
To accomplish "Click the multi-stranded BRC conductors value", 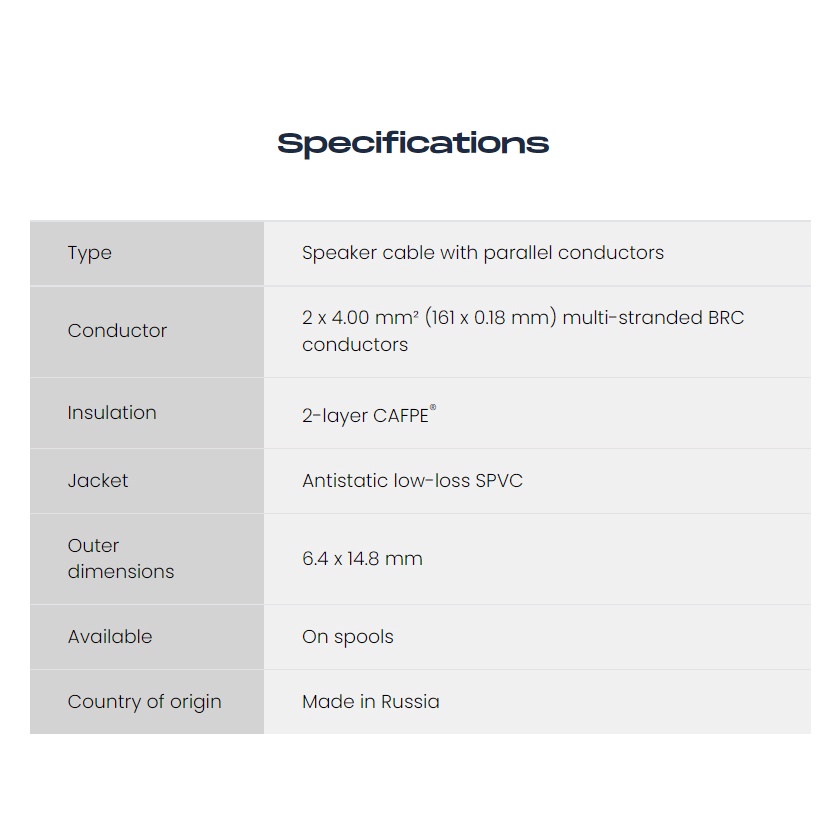I will tap(523, 331).
